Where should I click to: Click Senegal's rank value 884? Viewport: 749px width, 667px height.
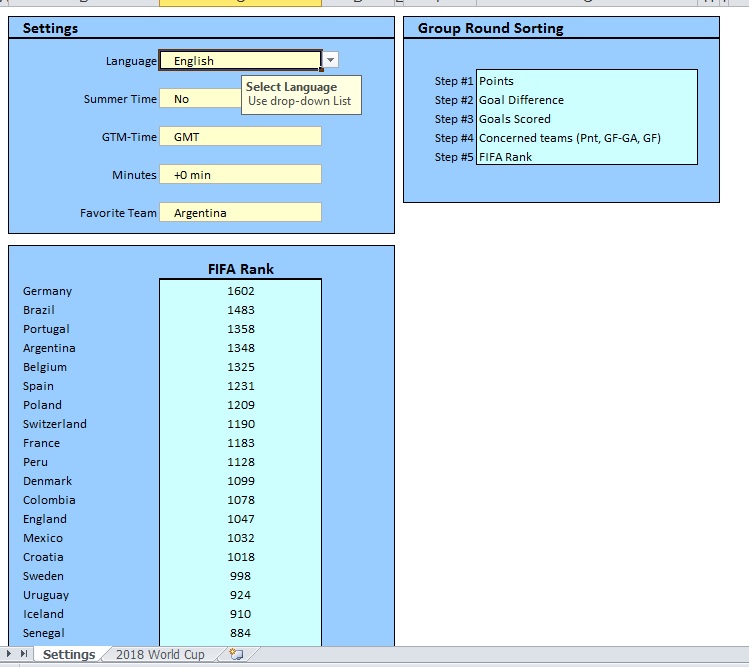click(x=240, y=633)
